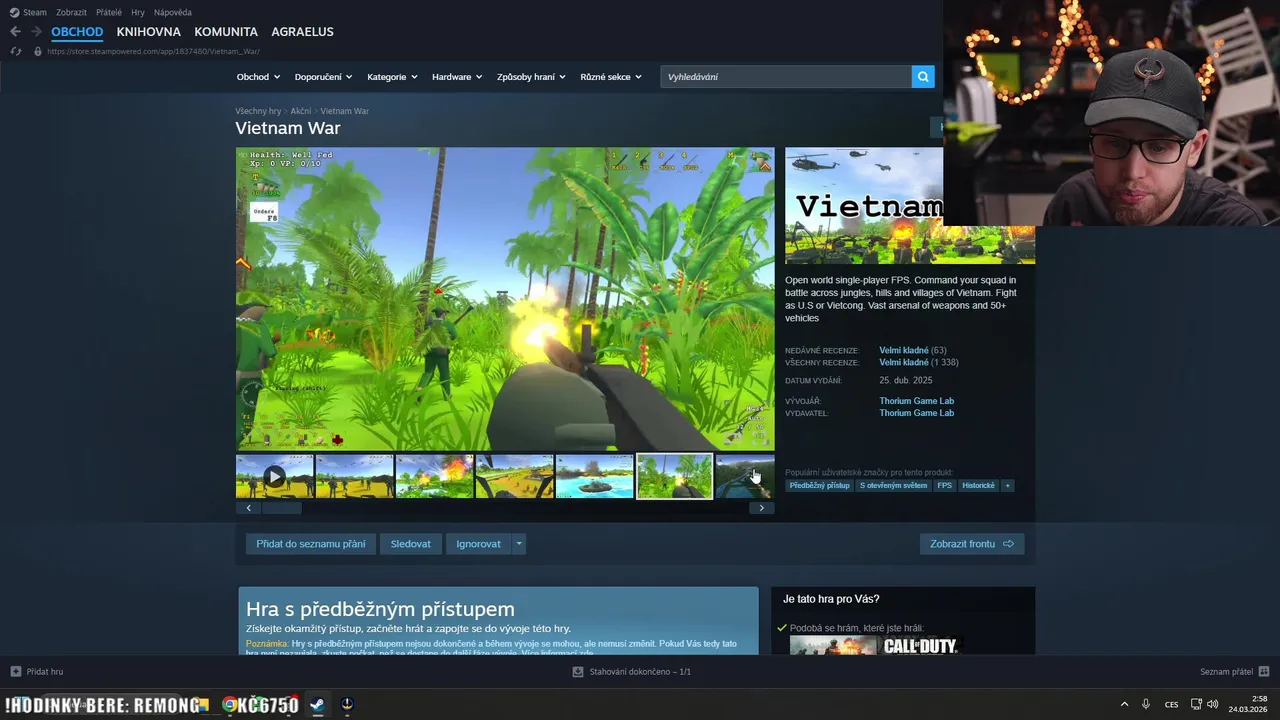Expand the Hardware dropdown
This screenshot has width=1280, height=720.
pyautogui.click(x=457, y=77)
